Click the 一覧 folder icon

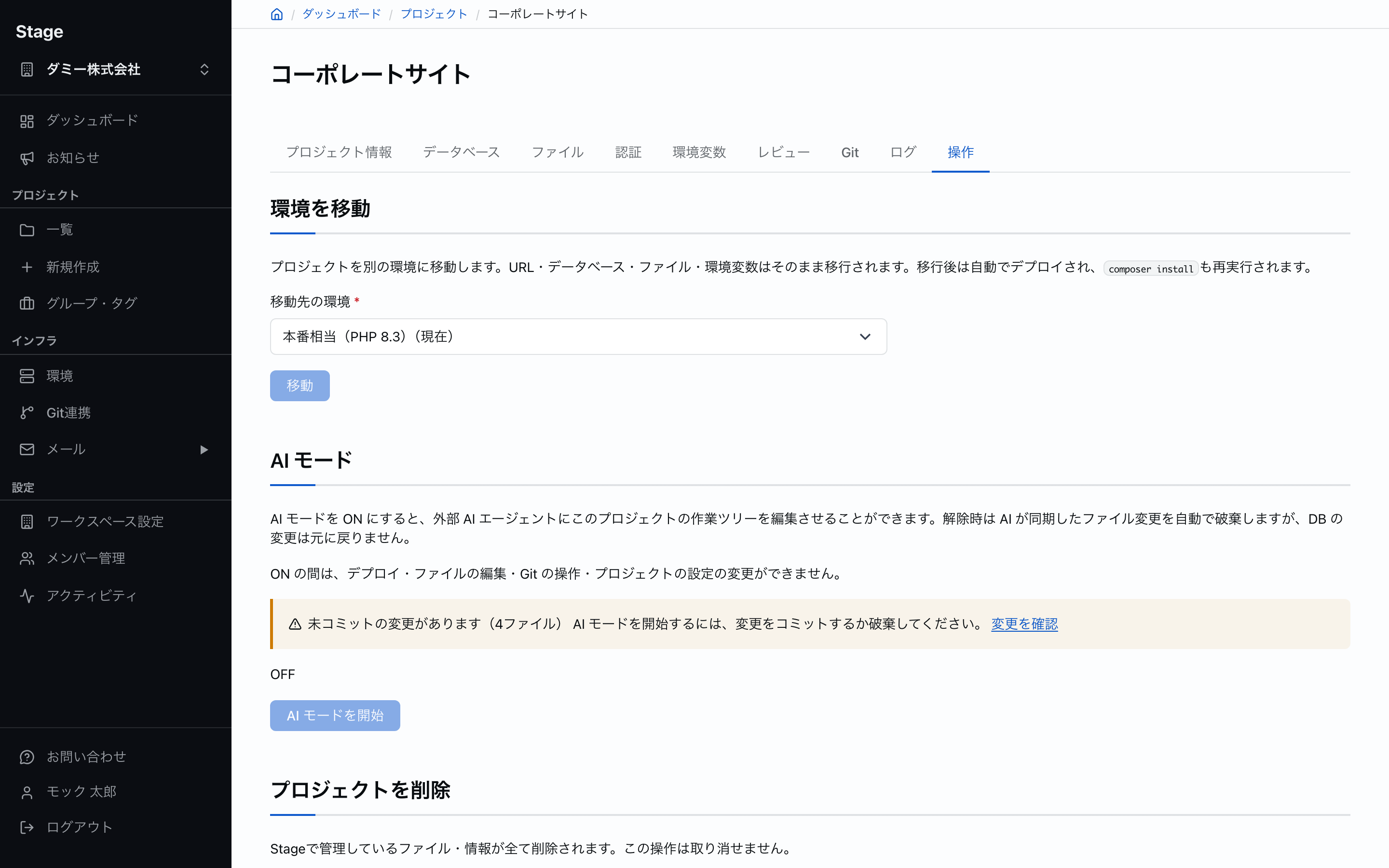pyautogui.click(x=27, y=230)
